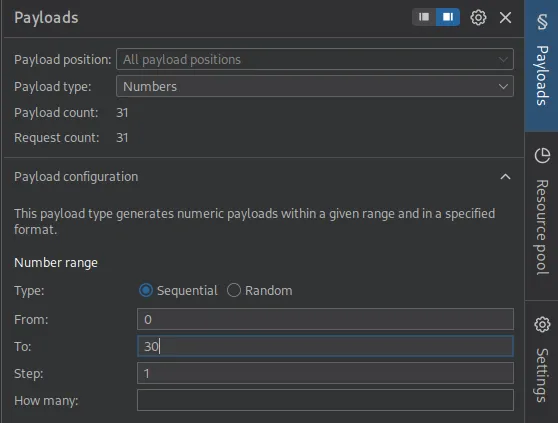Open the Payload position dropdown
The height and width of the screenshot is (423, 558).
(x=315, y=59)
